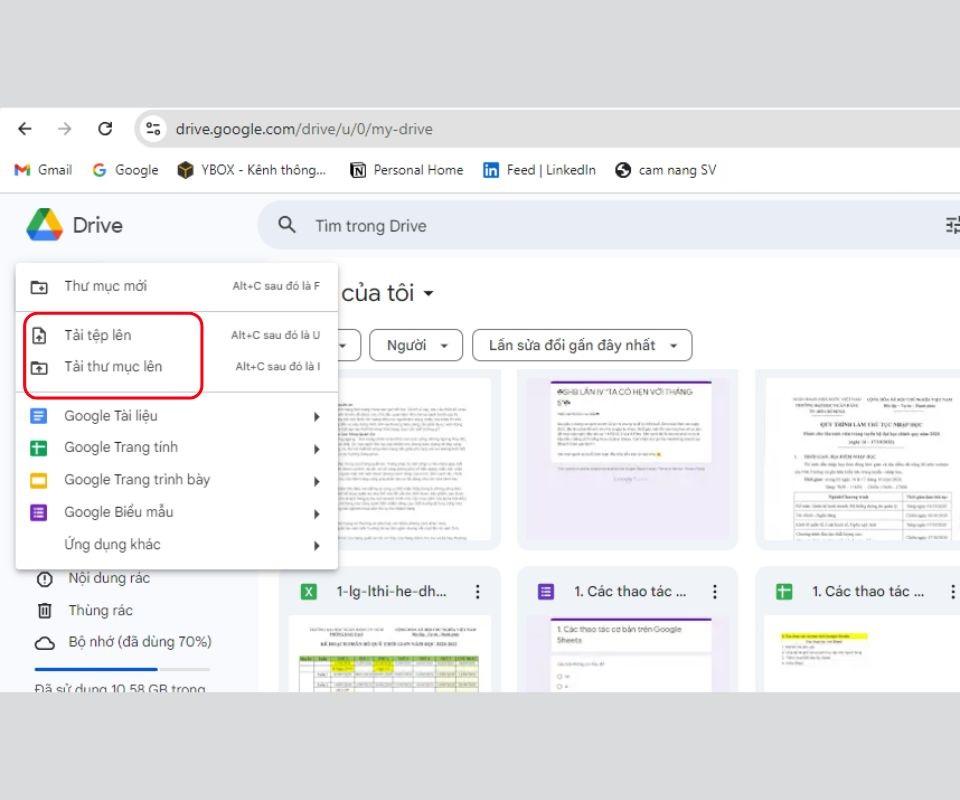Viewport: 960px width, 800px height.
Task: Go back using the browser back arrow
Action: click(x=25, y=129)
